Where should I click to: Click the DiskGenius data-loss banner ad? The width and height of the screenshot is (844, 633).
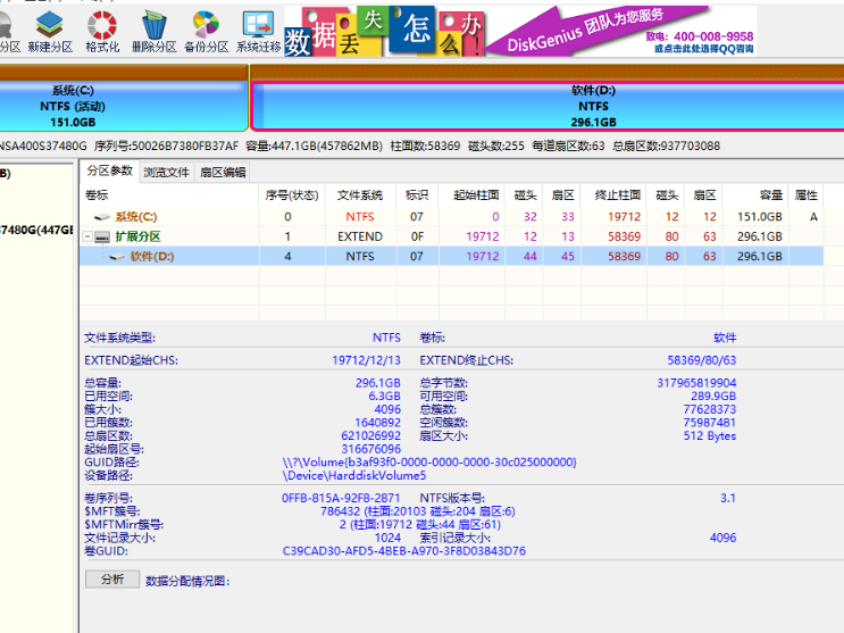[520, 31]
